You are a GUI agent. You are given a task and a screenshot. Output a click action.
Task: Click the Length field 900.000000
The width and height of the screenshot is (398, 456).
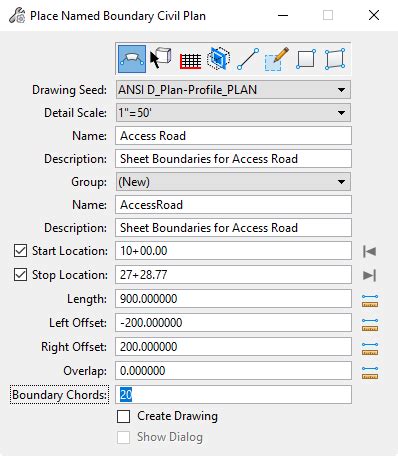click(x=233, y=299)
